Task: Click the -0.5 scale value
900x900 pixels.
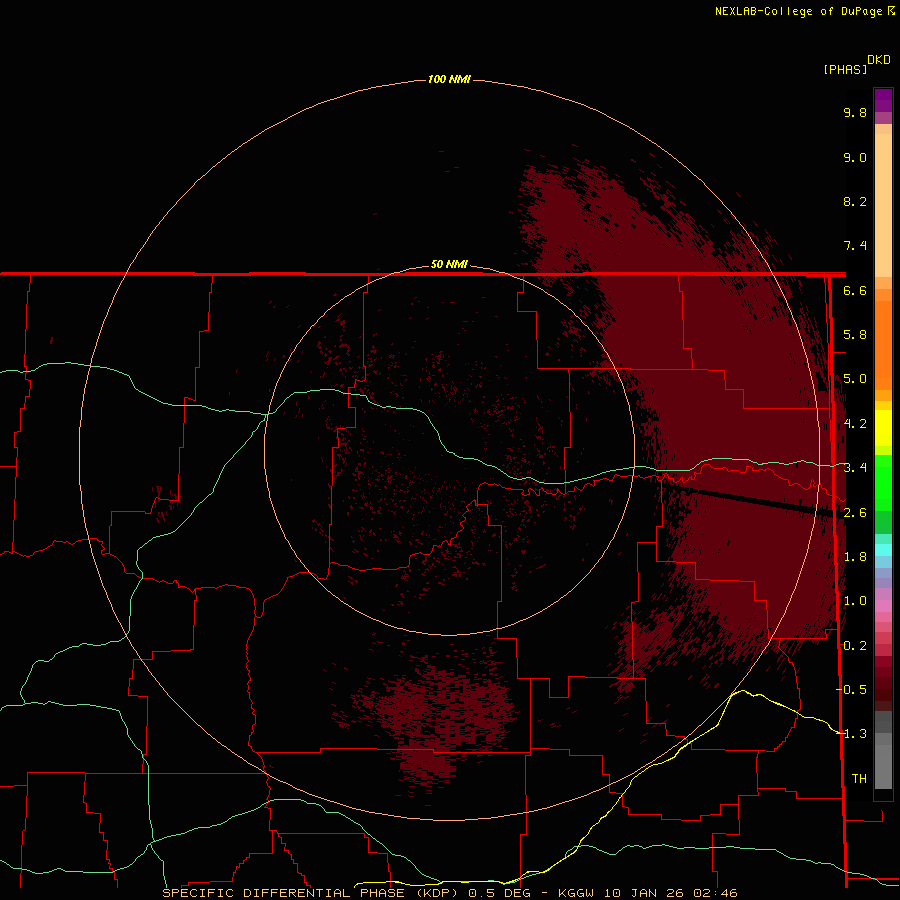Action: (x=852, y=690)
